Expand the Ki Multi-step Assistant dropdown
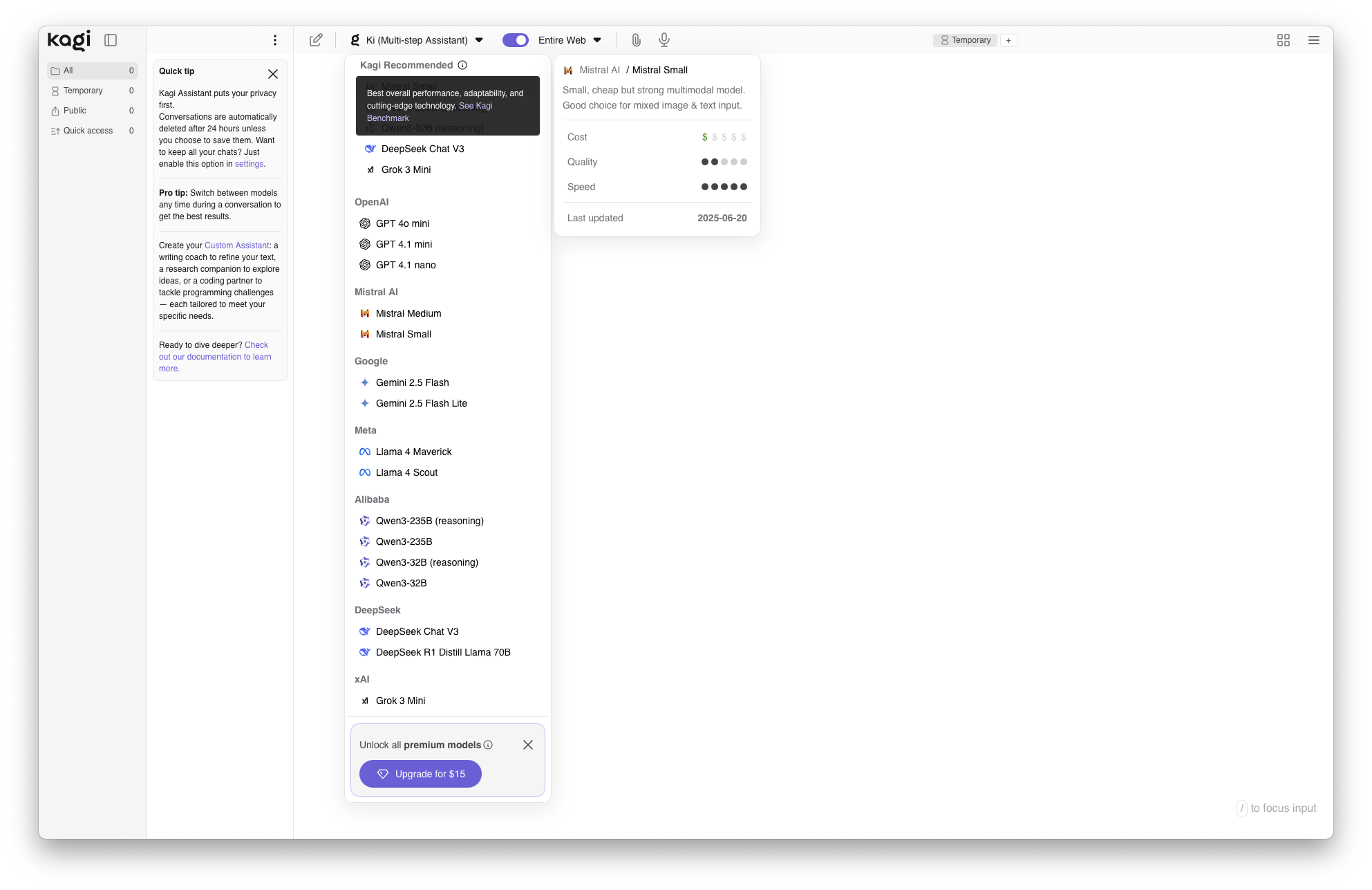Viewport: 1372px width, 890px height. [417, 40]
